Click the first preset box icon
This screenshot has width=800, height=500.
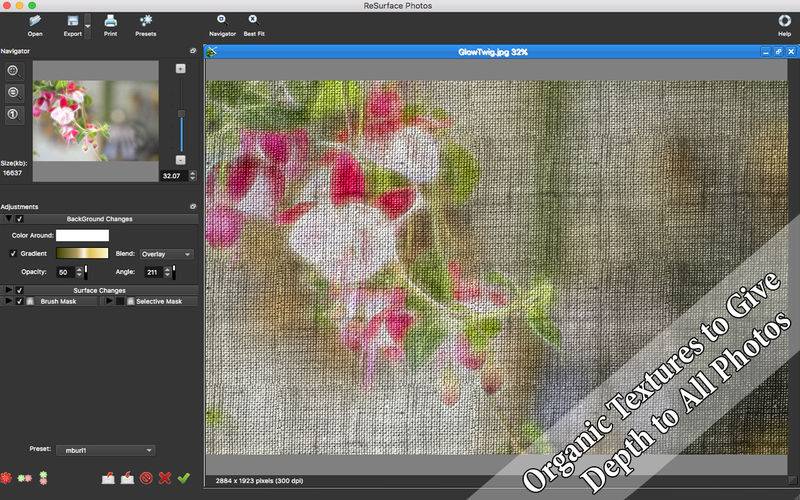pyautogui.click(x=108, y=478)
